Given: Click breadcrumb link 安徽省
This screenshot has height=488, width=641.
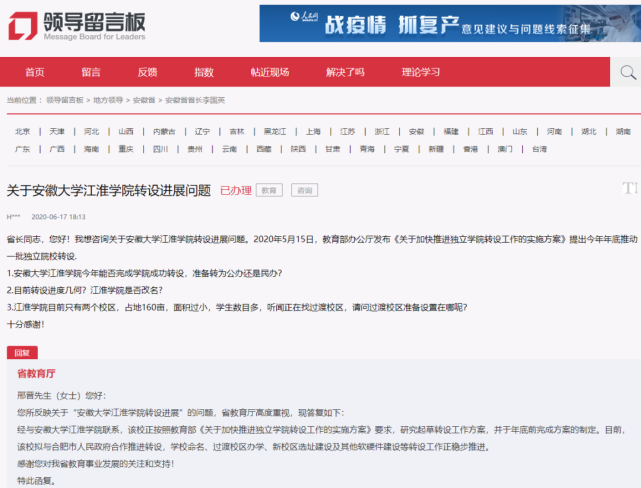Looking at the screenshot, I should point(144,100).
